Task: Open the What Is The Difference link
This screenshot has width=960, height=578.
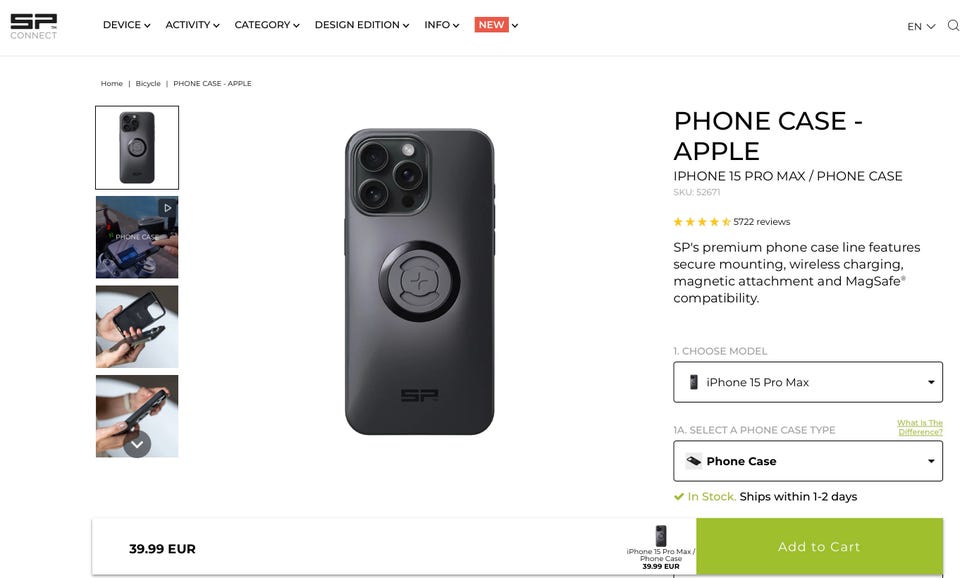Action: coord(919,427)
